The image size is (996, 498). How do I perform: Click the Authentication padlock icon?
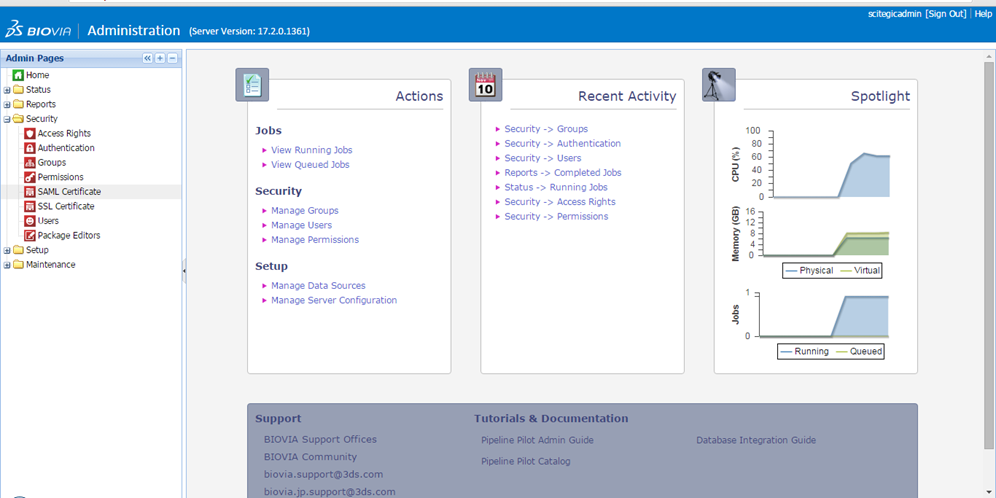click(29, 148)
